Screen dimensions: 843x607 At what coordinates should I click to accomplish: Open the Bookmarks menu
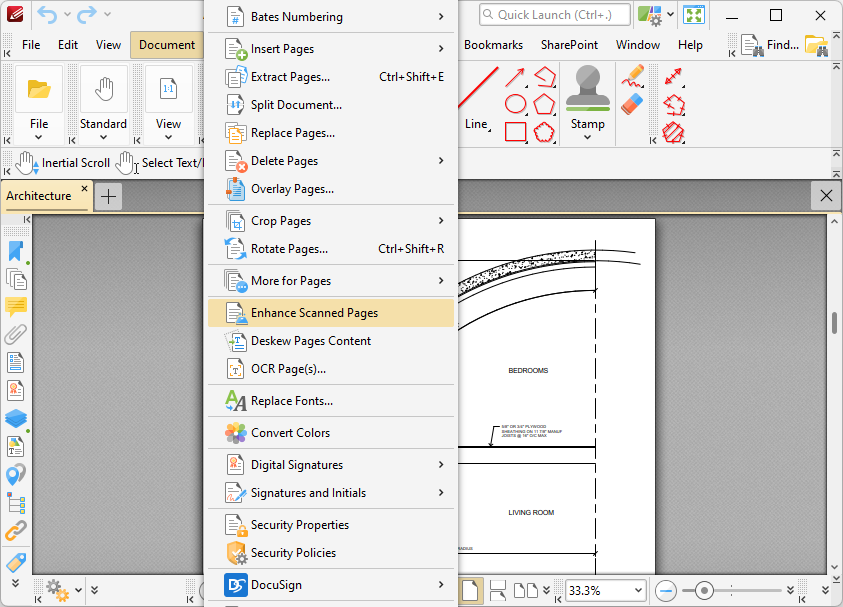click(492, 44)
